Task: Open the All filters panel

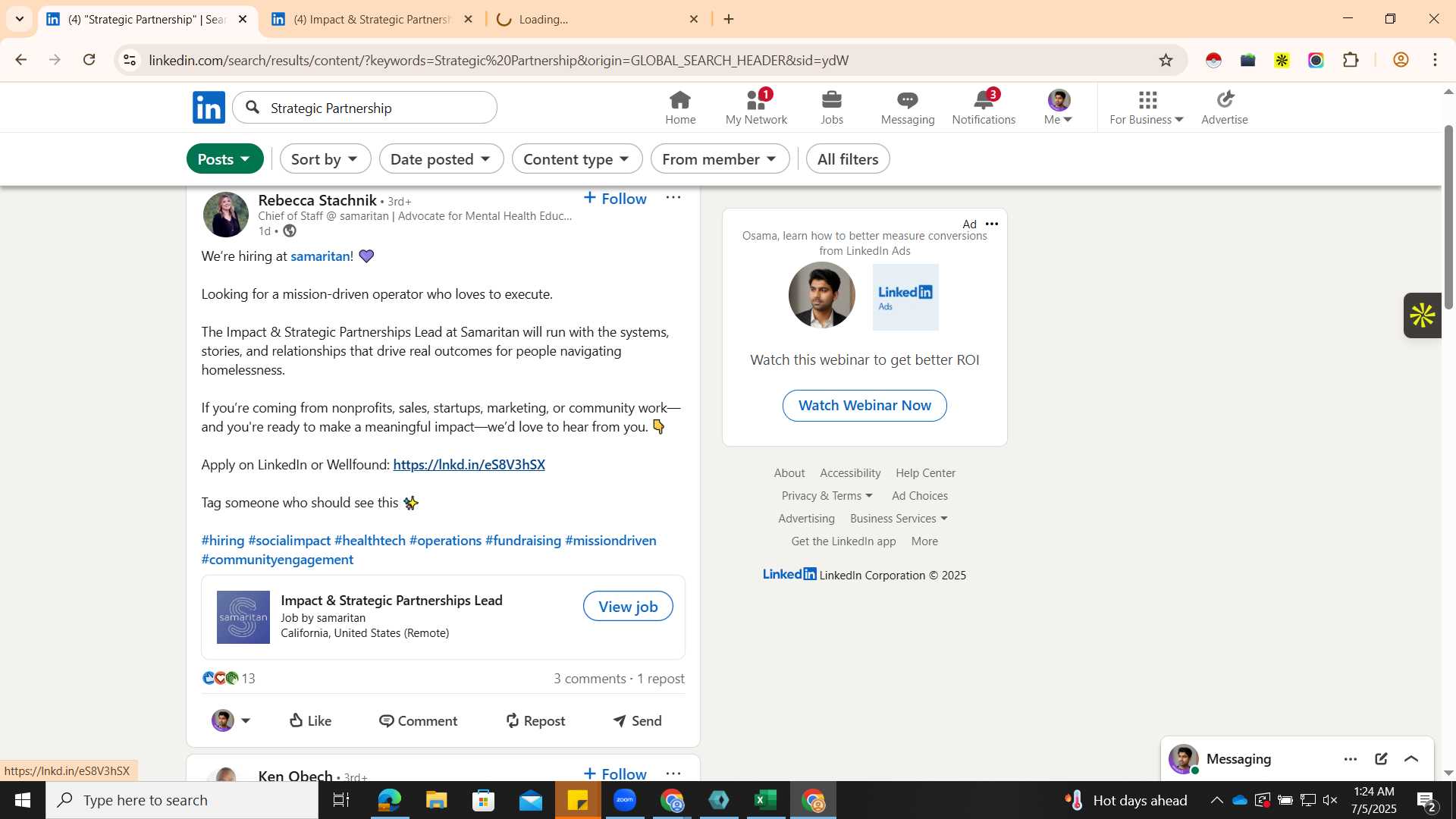Action: [x=848, y=159]
